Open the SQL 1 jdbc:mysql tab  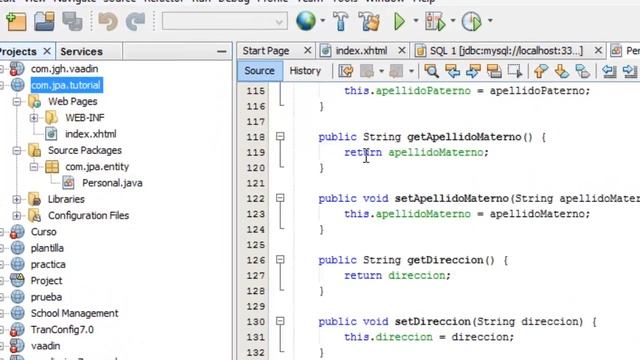pyautogui.click(x=507, y=51)
